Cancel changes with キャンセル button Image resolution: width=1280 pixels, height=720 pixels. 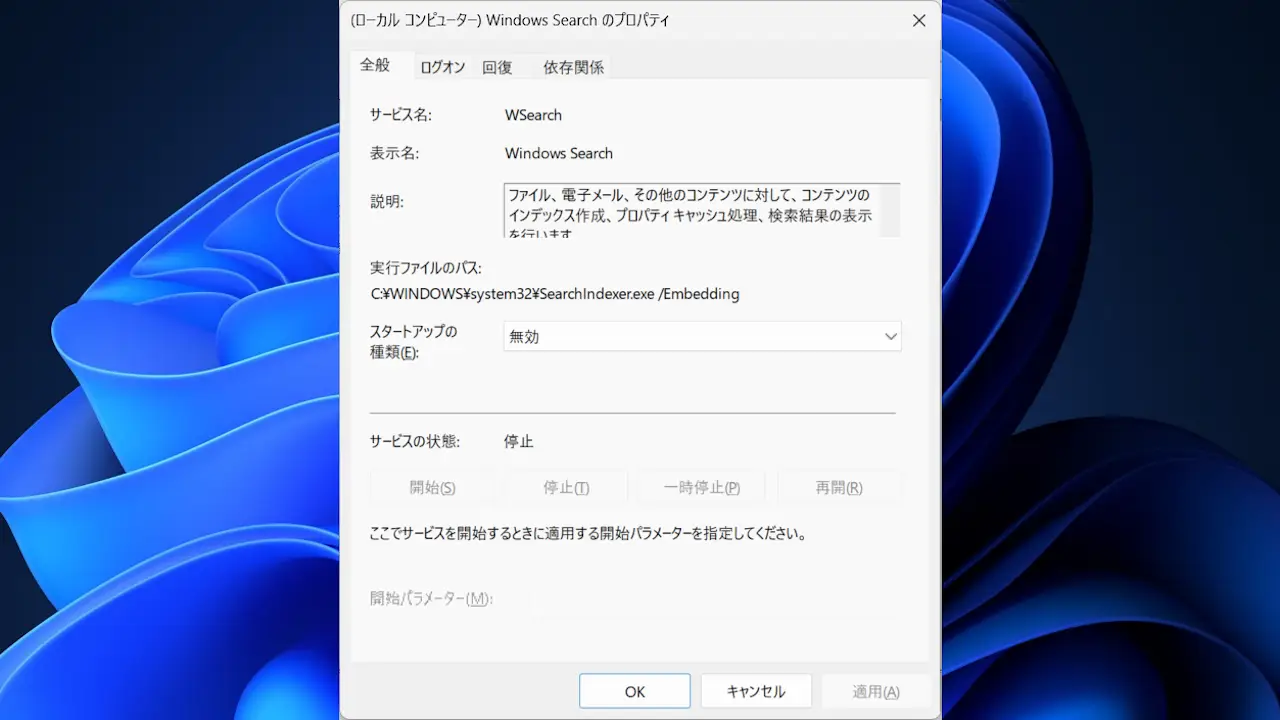coord(755,691)
